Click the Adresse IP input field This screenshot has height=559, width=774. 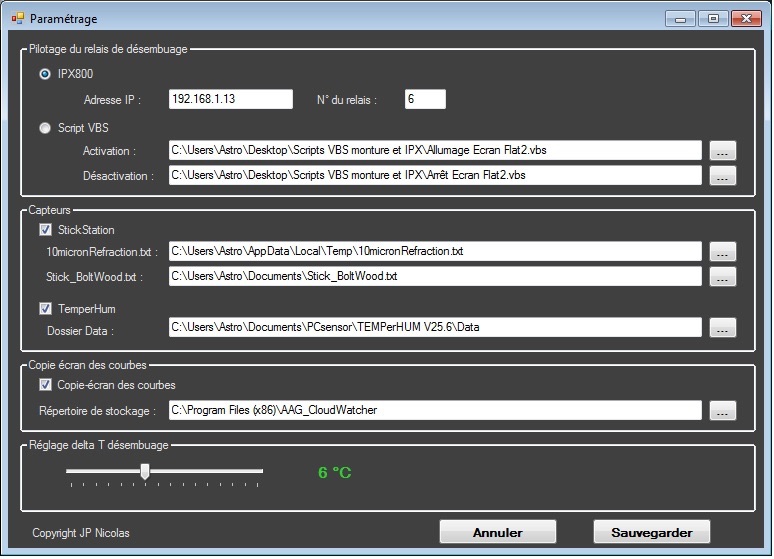pos(231,99)
